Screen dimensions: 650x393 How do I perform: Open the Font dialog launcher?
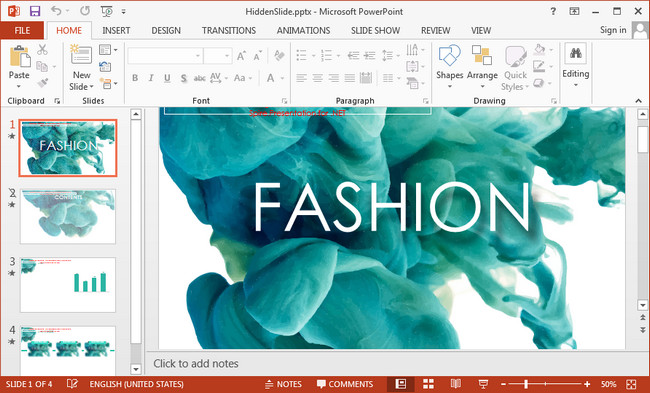[284, 101]
